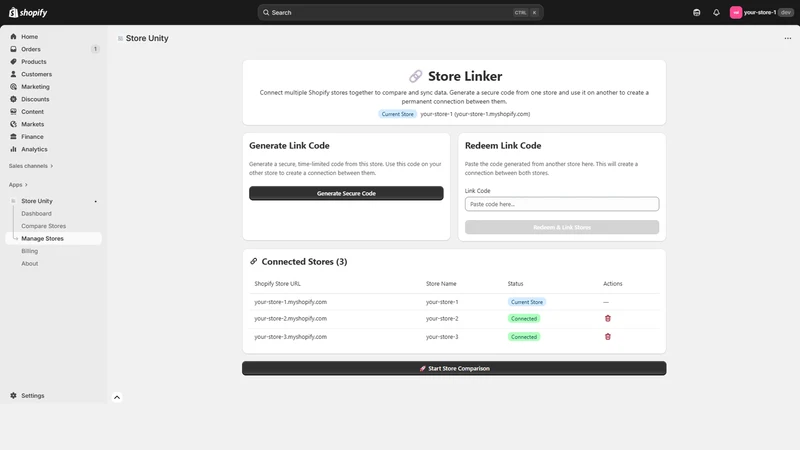This screenshot has height=450, width=800.
Task: Click the Shopify logo
Action: click(x=28, y=12)
